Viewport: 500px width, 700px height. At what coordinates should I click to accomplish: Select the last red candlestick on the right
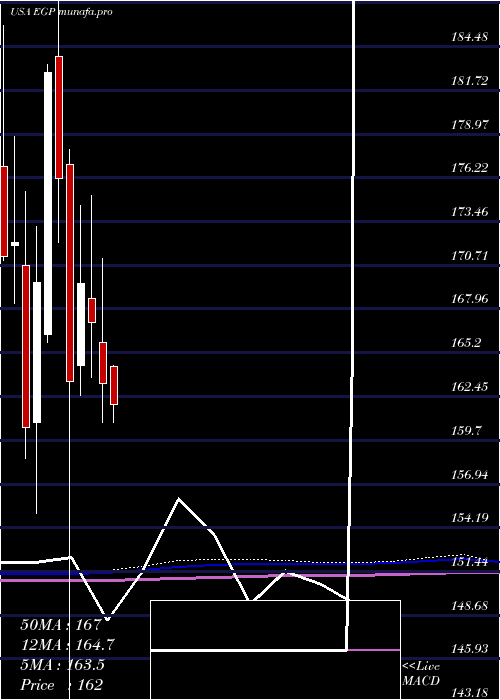click(114, 385)
